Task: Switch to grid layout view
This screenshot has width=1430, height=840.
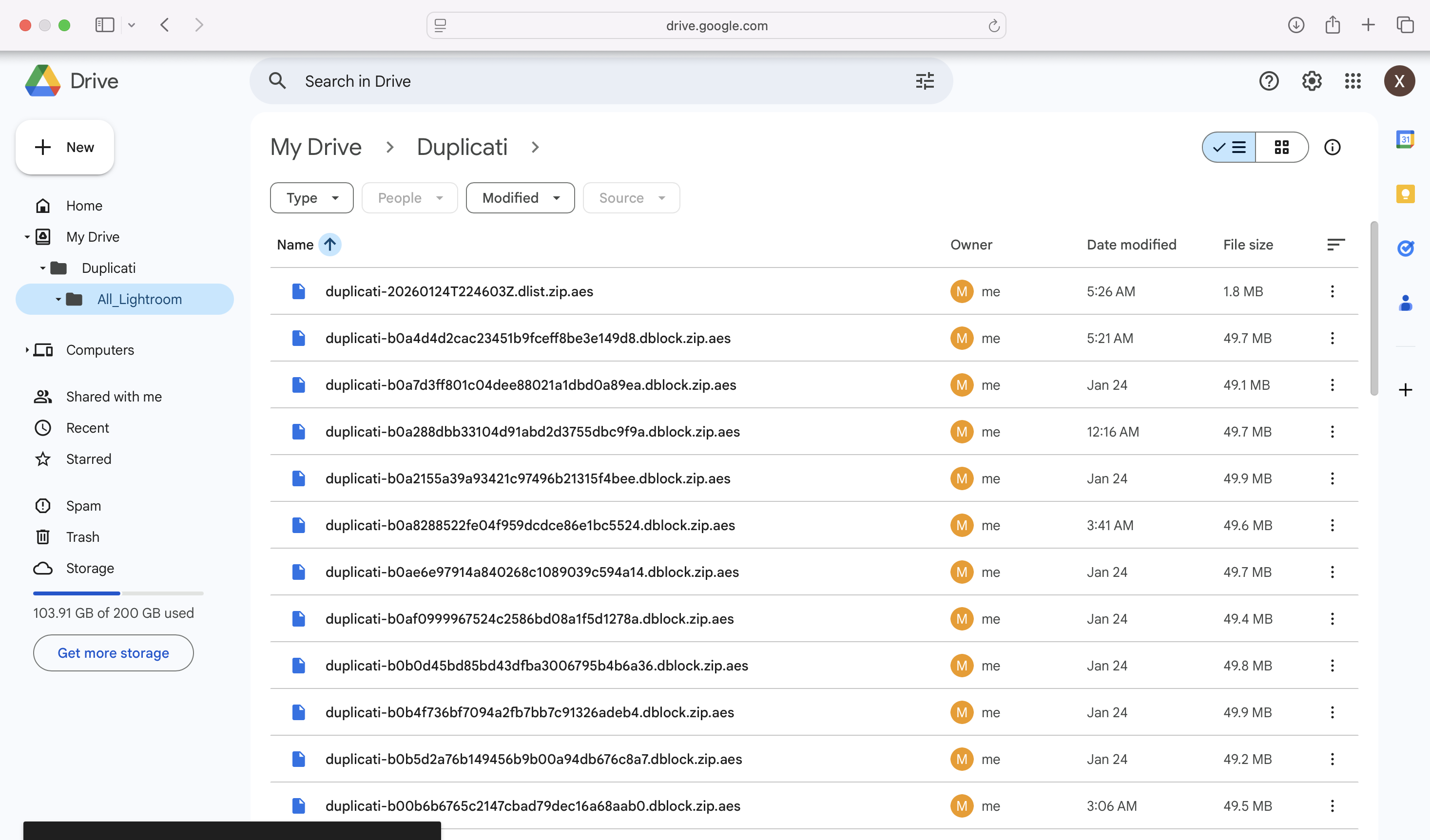Action: (x=1281, y=148)
